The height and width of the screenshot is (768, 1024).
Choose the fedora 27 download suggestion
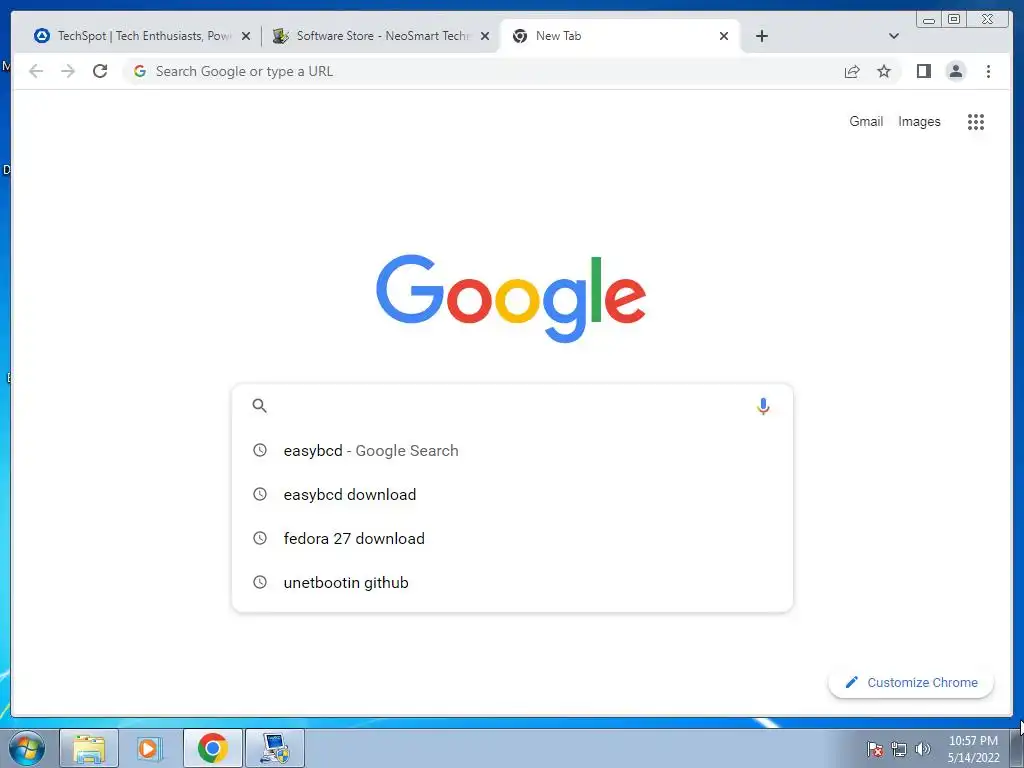512,538
